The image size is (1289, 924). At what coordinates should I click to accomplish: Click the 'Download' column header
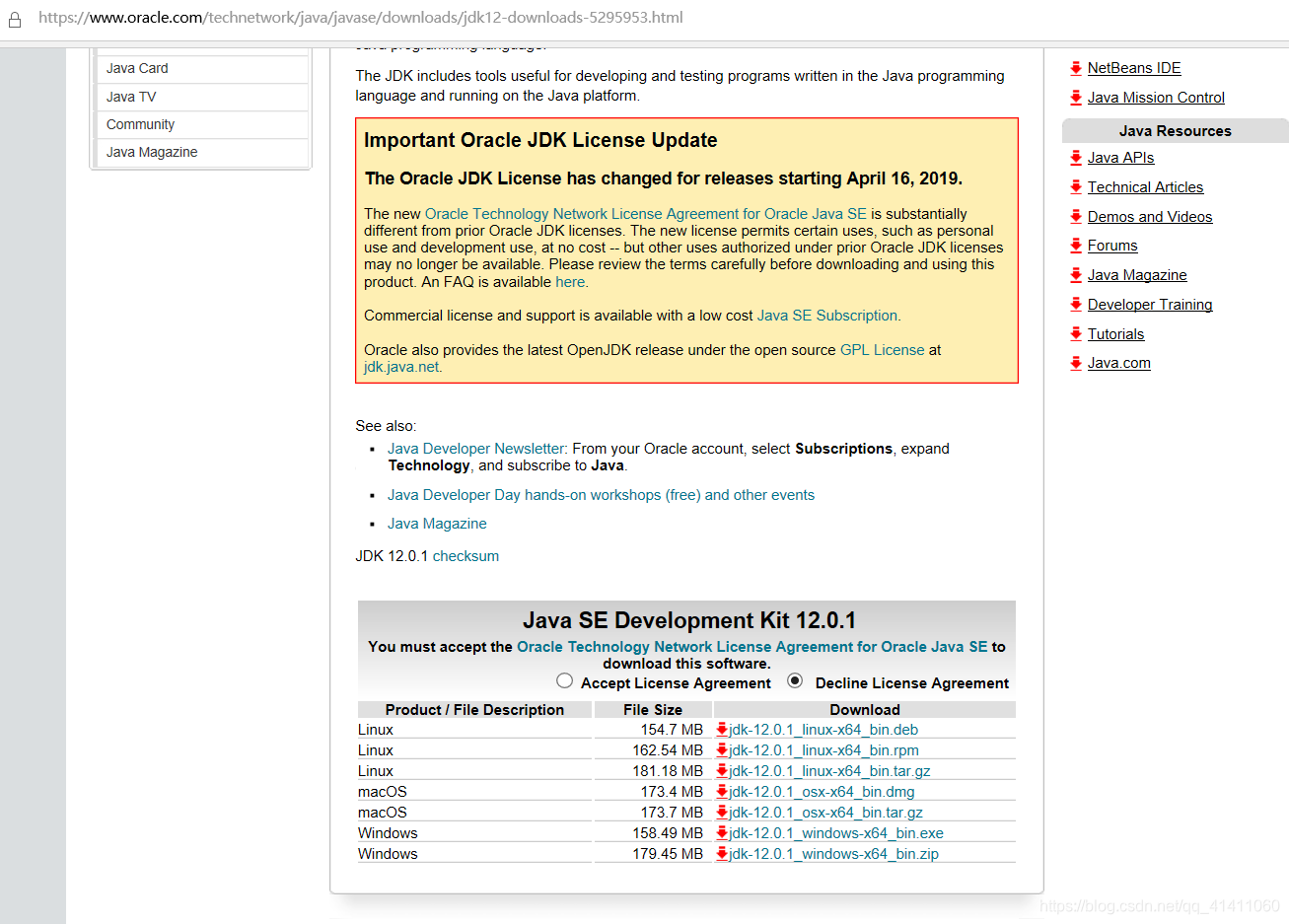coord(865,710)
